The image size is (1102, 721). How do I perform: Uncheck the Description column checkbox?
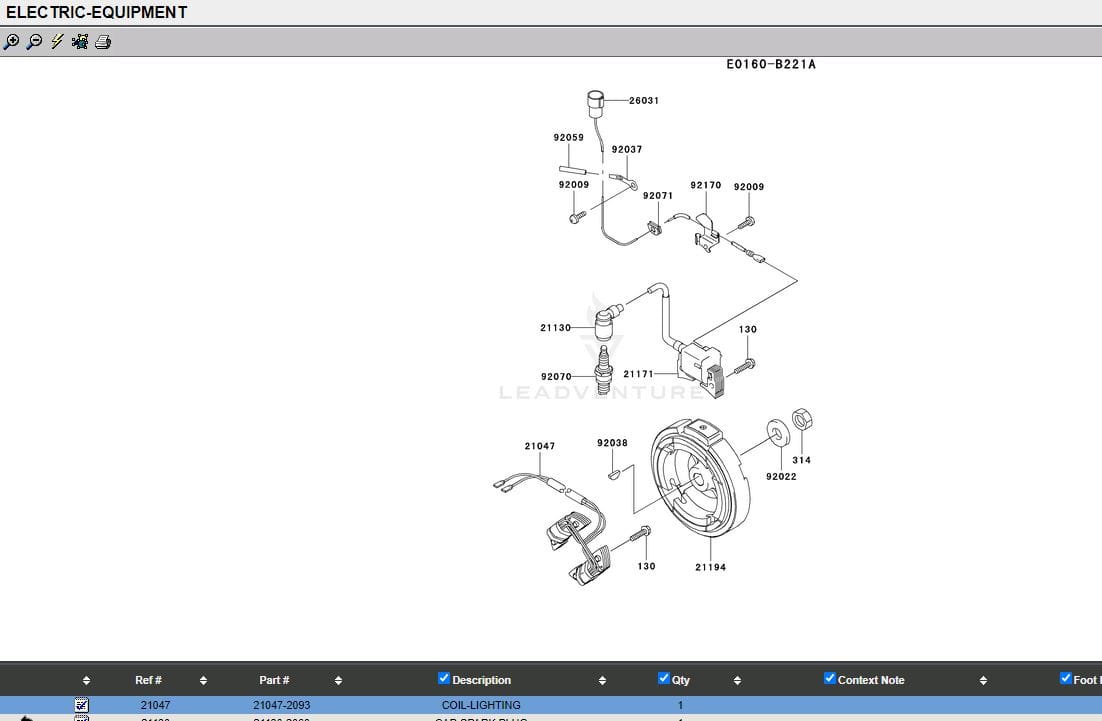(444, 679)
